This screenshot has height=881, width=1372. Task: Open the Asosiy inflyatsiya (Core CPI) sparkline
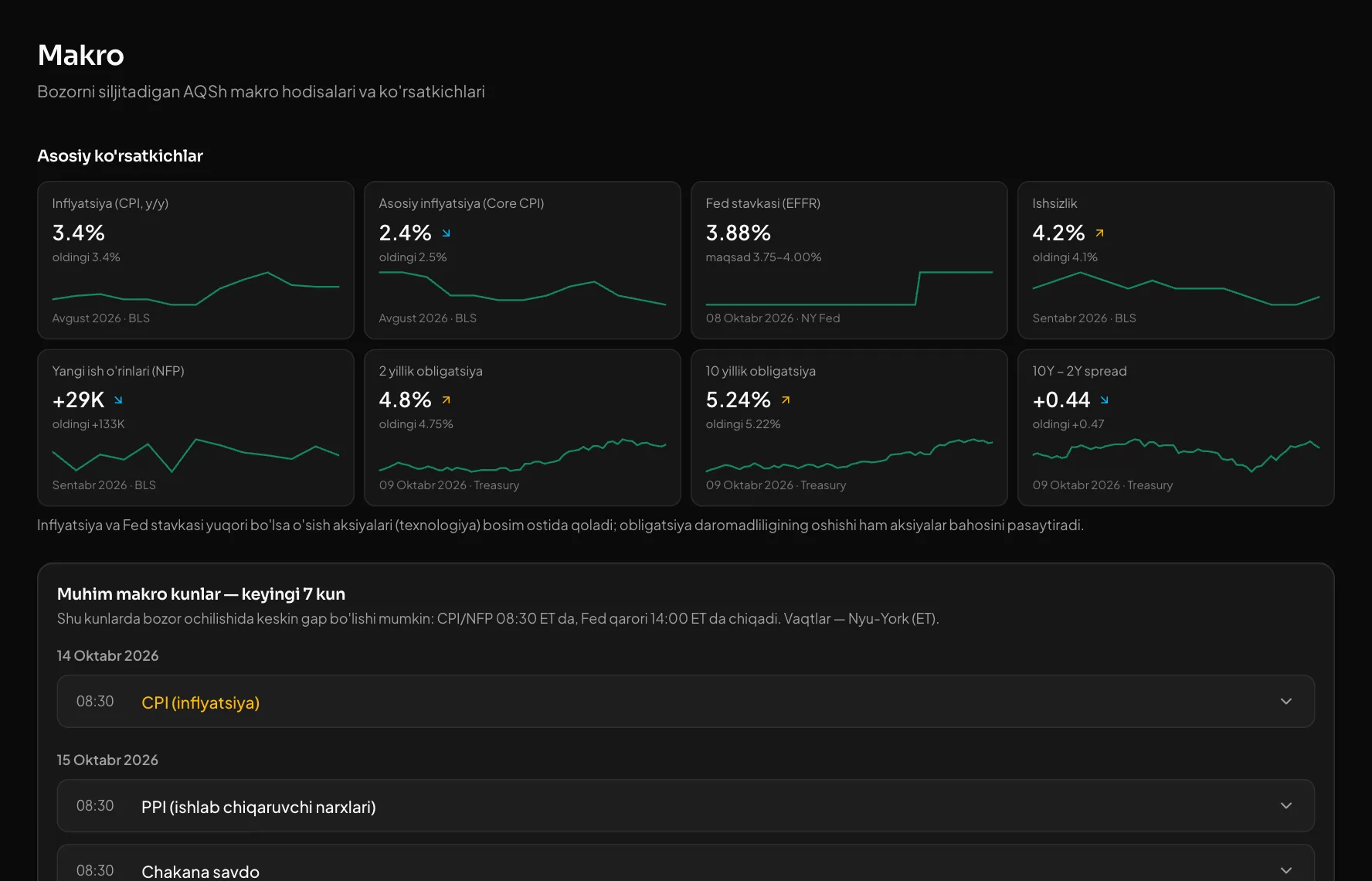[x=522, y=289]
